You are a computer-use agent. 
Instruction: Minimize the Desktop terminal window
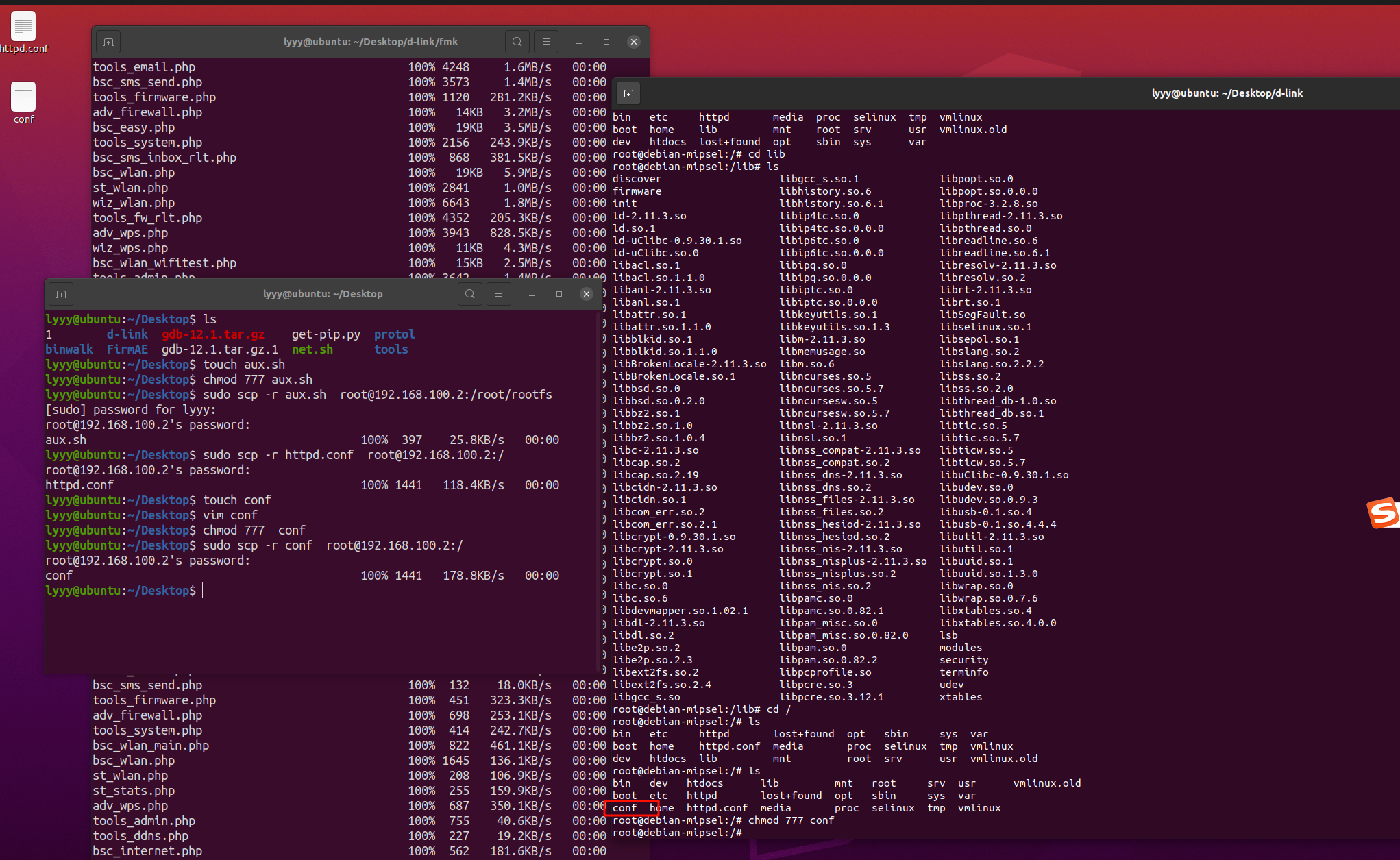pyautogui.click(x=532, y=294)
